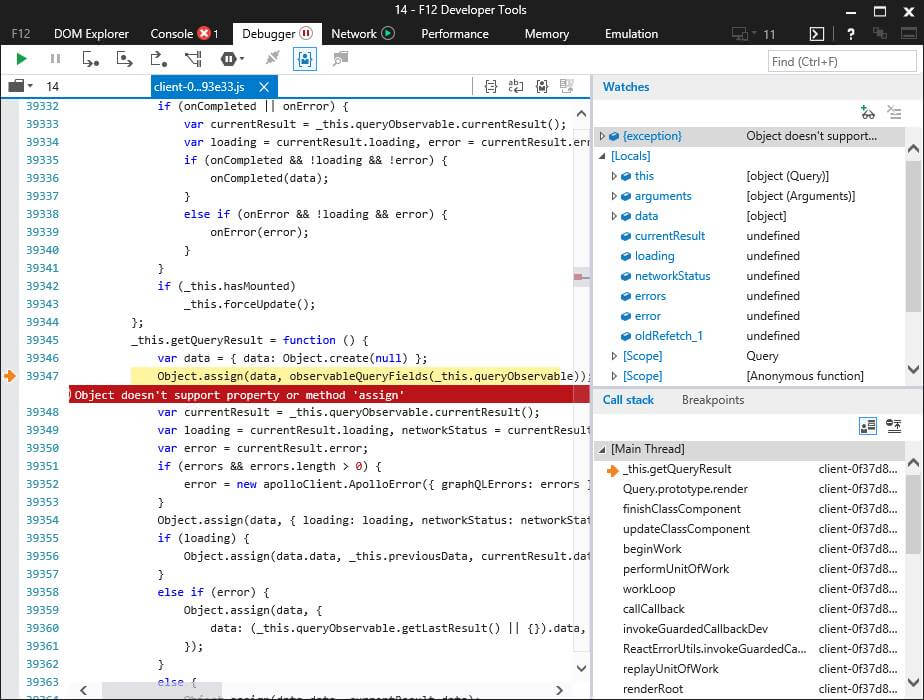Click the red error message banner
The height and width of the screenshot is (700, 924).
pyautogui.click(x=329, y=395)
